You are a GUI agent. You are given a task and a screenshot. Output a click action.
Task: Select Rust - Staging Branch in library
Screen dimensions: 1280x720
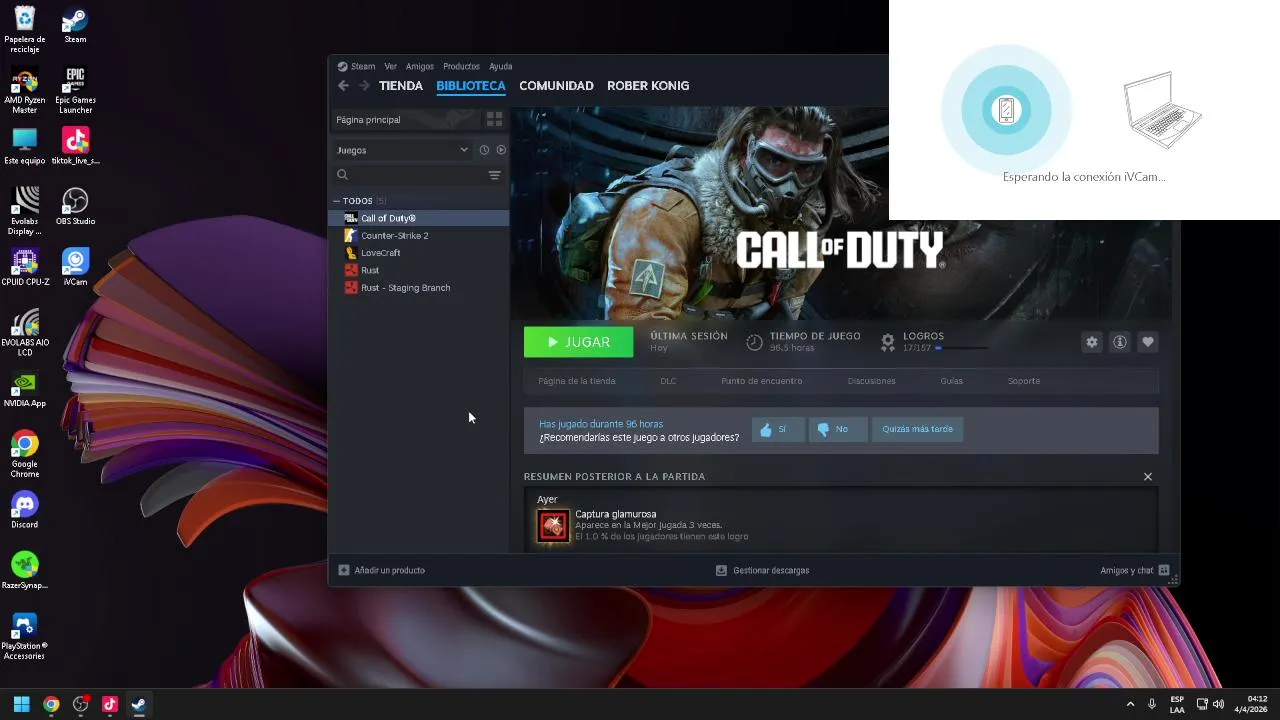(x=420, y=288)
